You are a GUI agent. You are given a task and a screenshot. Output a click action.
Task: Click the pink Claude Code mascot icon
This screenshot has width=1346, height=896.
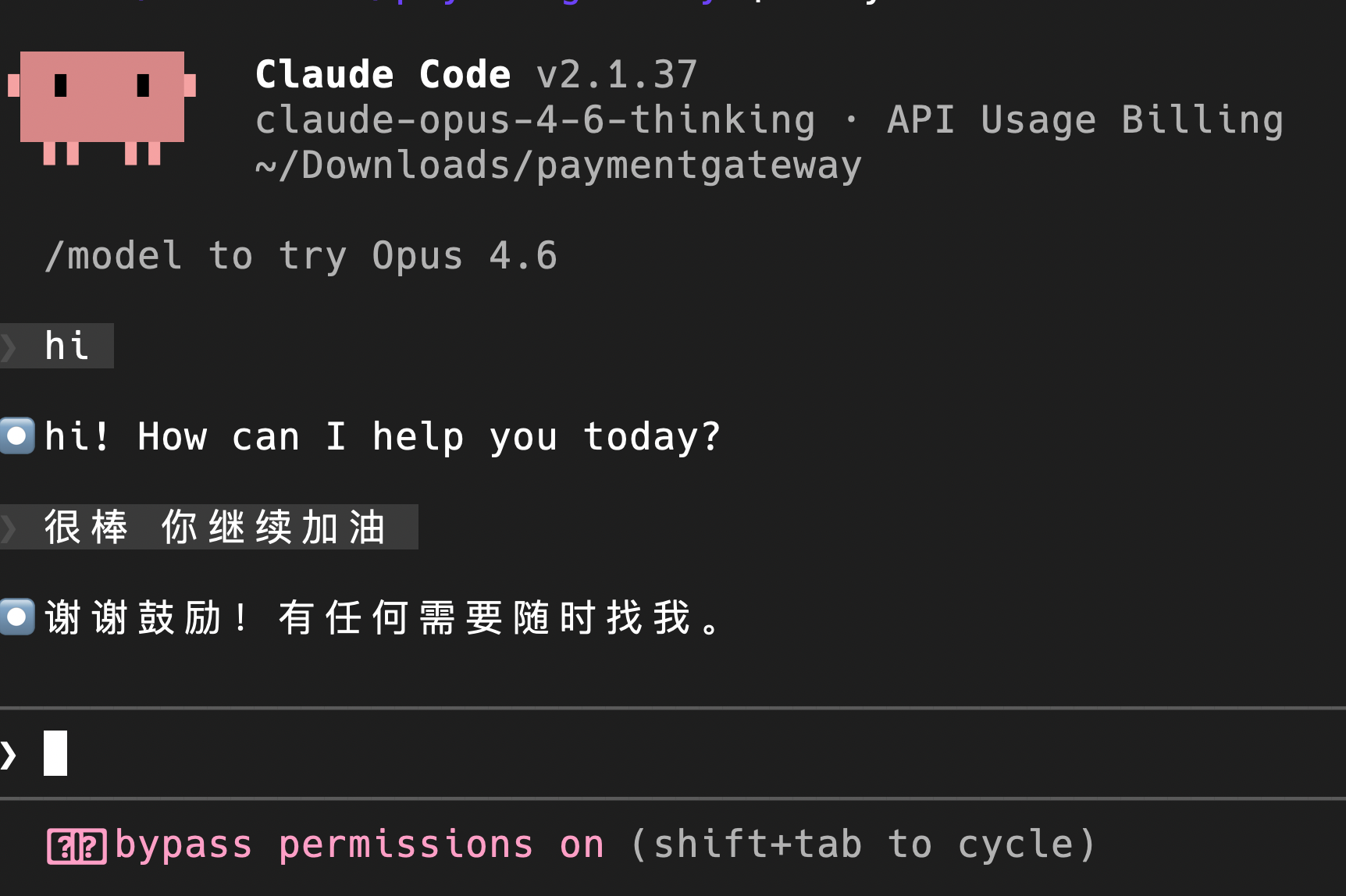[x=102, y=105]
